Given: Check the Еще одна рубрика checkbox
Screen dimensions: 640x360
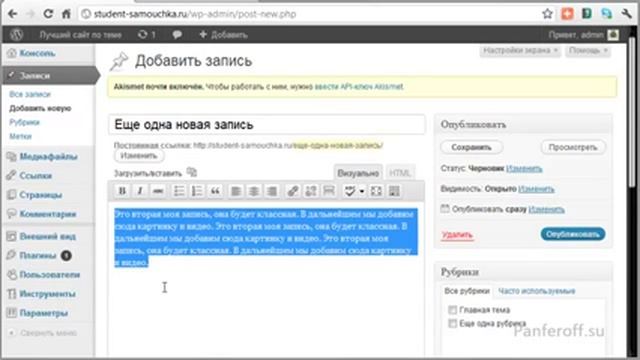Looking at the screenshot, I should (452, 324).
